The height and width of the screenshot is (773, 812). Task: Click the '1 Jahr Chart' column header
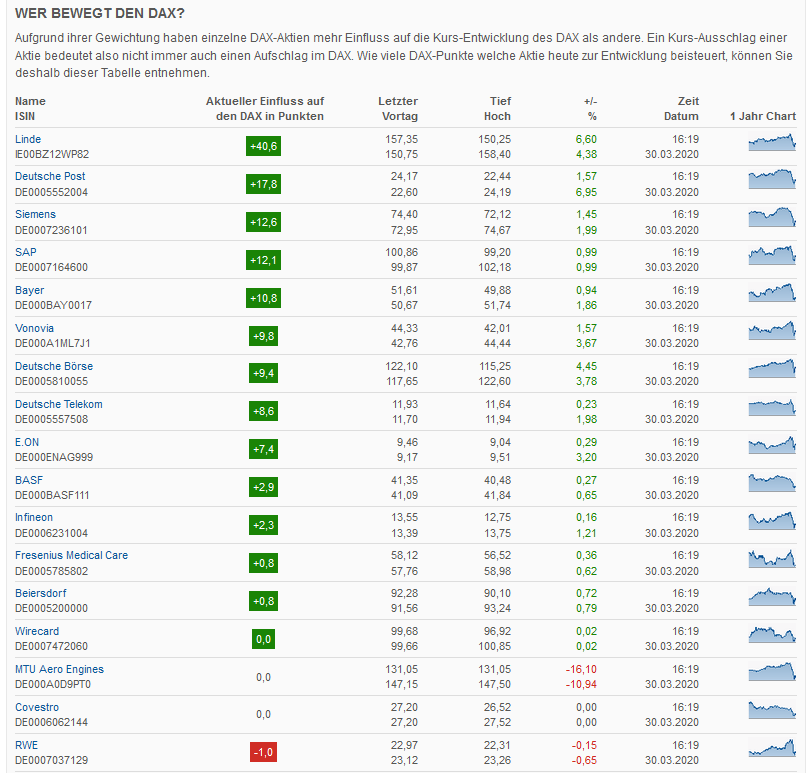[763, 116]
